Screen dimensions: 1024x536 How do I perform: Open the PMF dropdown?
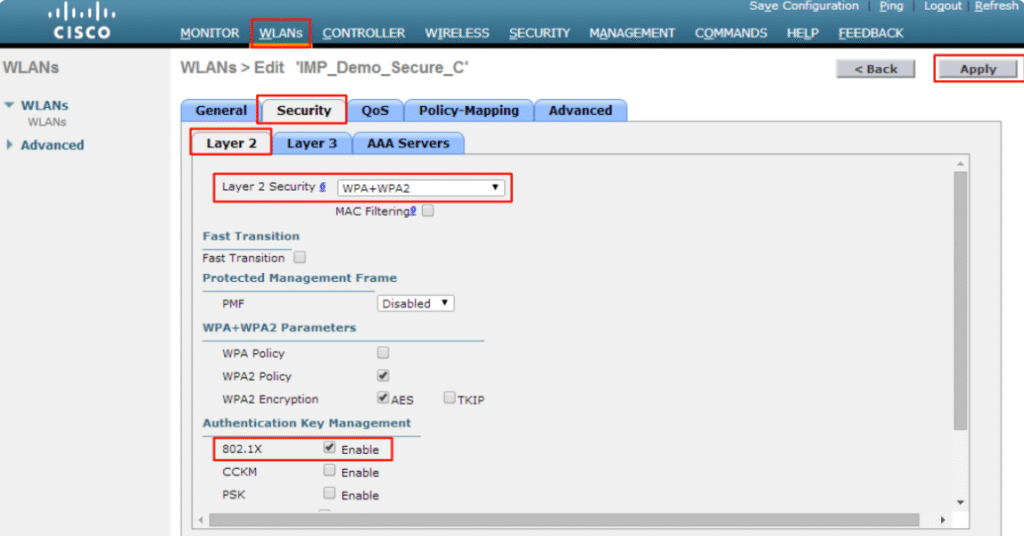(x=415, y=304)
